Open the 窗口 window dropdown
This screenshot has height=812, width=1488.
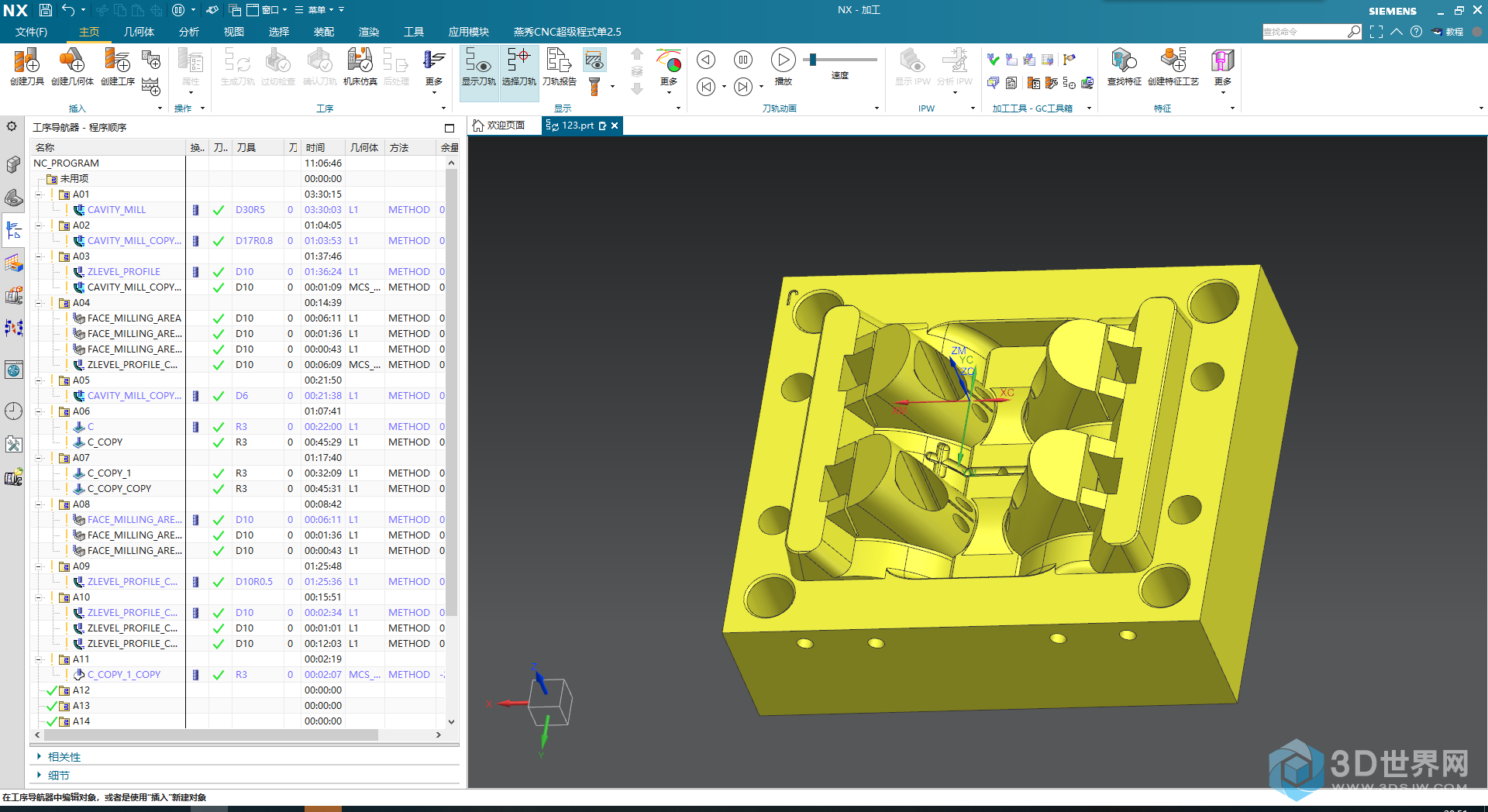click(267, 10)
